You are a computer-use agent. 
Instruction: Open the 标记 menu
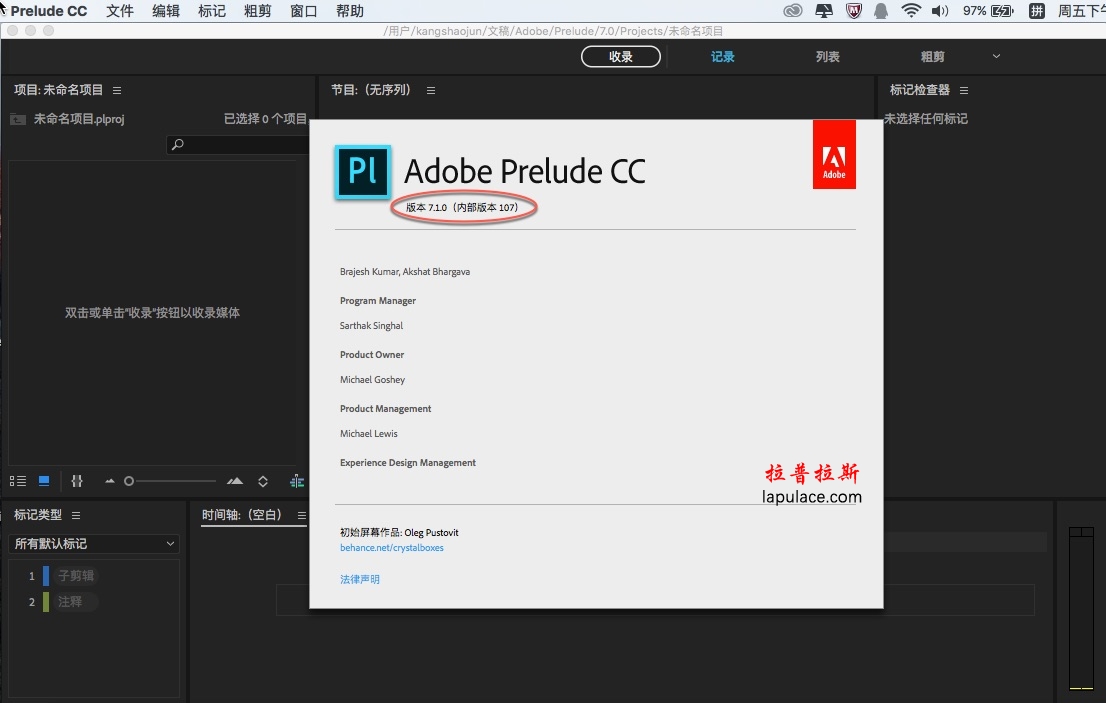[212, 11]
